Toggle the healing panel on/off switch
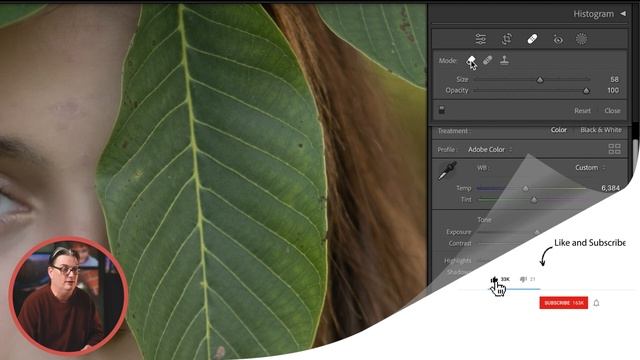The height and width of the screenshot is (360, 640). (442, 110)
